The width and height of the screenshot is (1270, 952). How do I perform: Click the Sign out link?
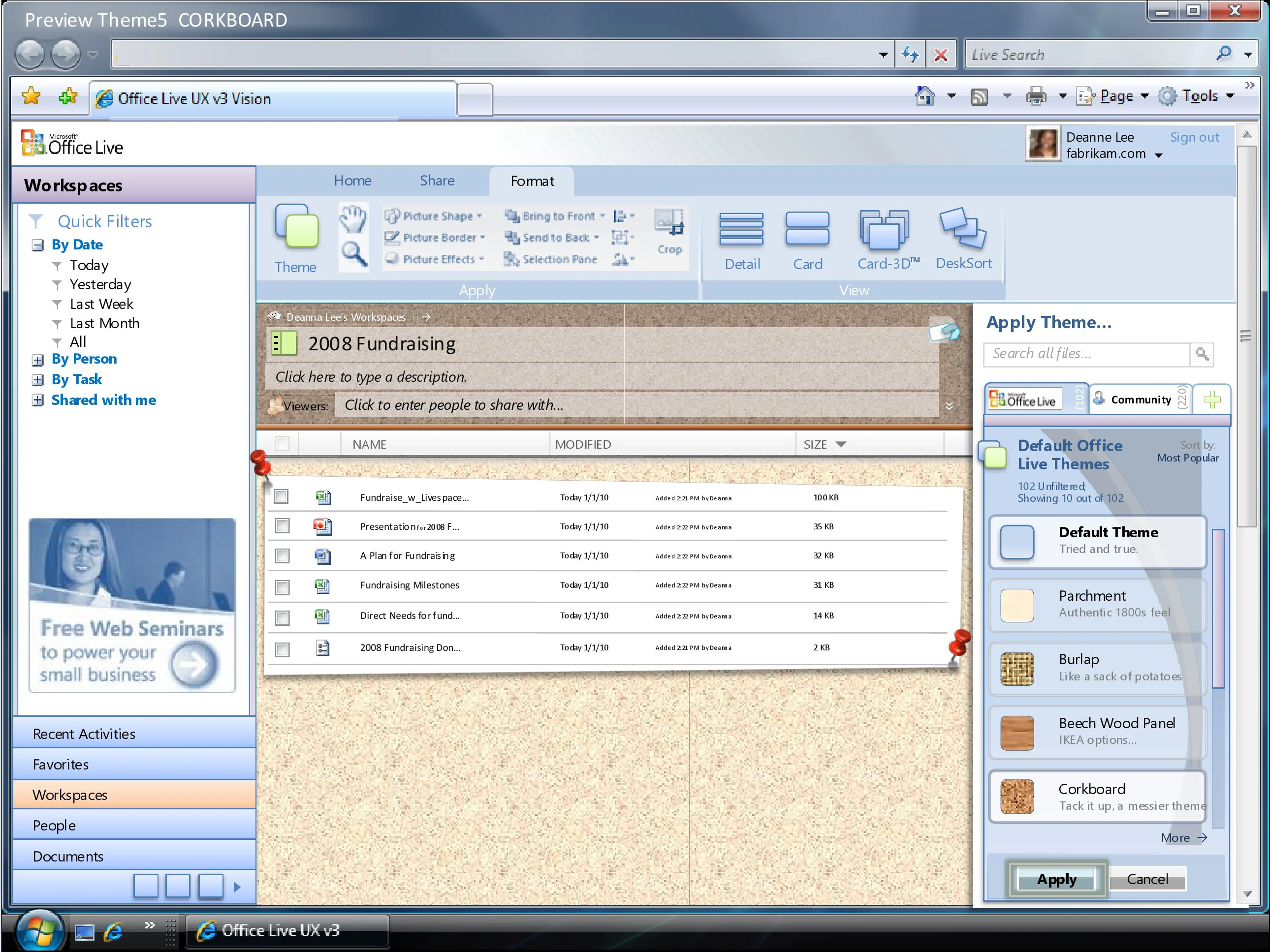tap(1194, 137)
